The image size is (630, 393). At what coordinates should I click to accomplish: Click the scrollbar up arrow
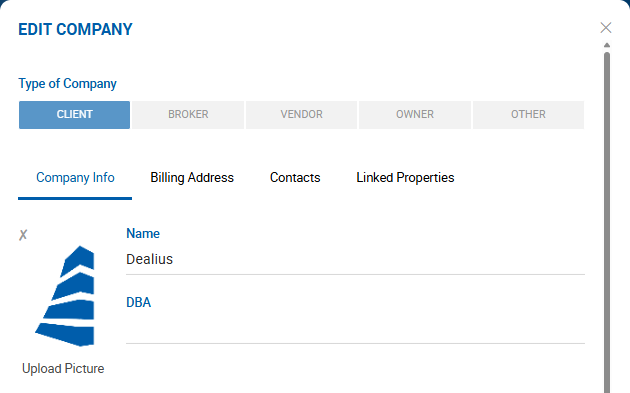pyautogui.click(x=607, y=45)
